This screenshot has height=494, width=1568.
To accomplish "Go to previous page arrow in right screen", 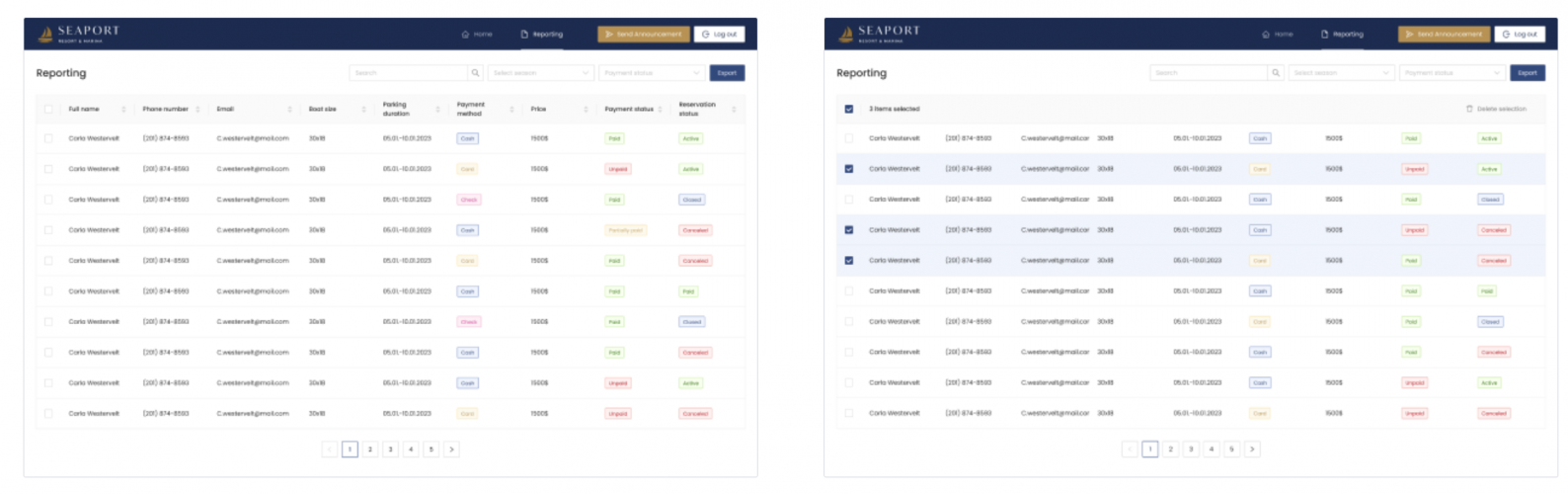I will [1131, 450].
